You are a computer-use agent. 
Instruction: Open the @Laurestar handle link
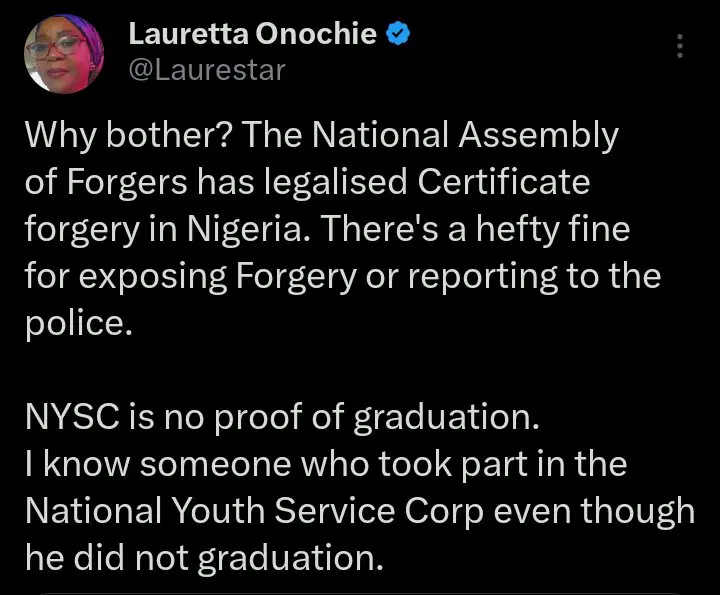pyautogui.click(x=207, y=70)
